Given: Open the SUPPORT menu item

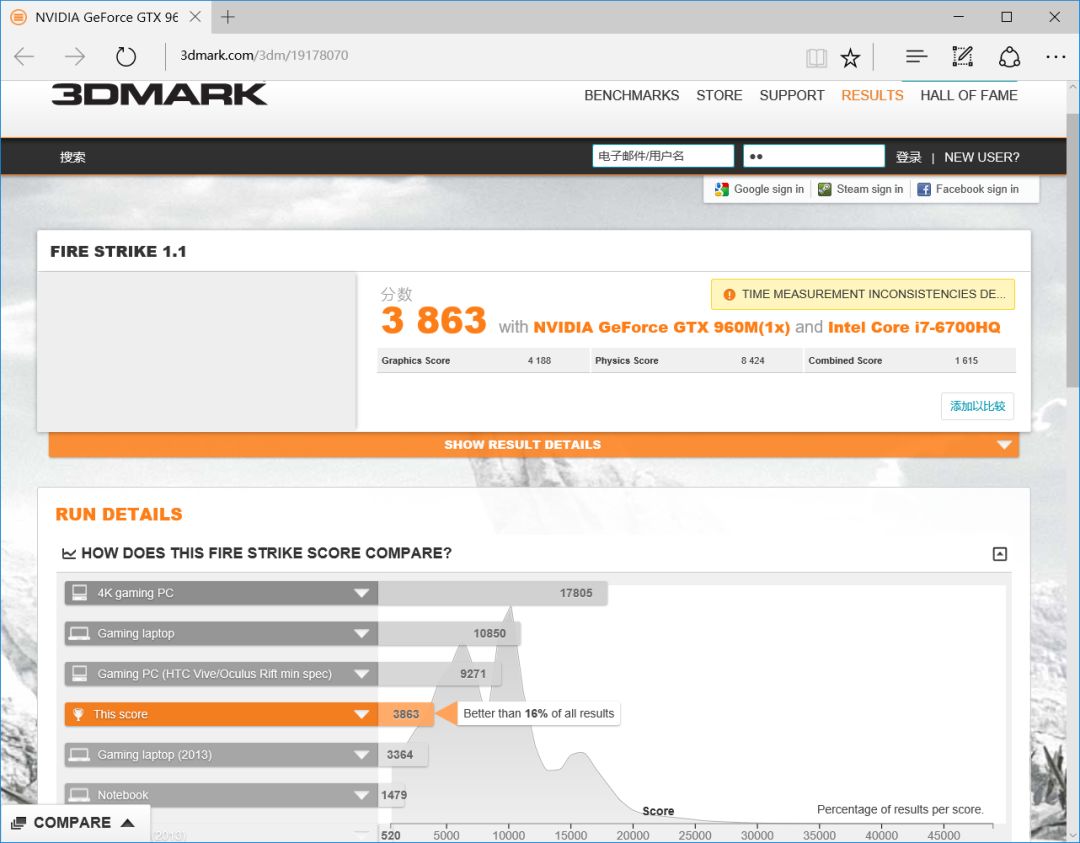Looking at the screenshot, I should tap(791, 96).
